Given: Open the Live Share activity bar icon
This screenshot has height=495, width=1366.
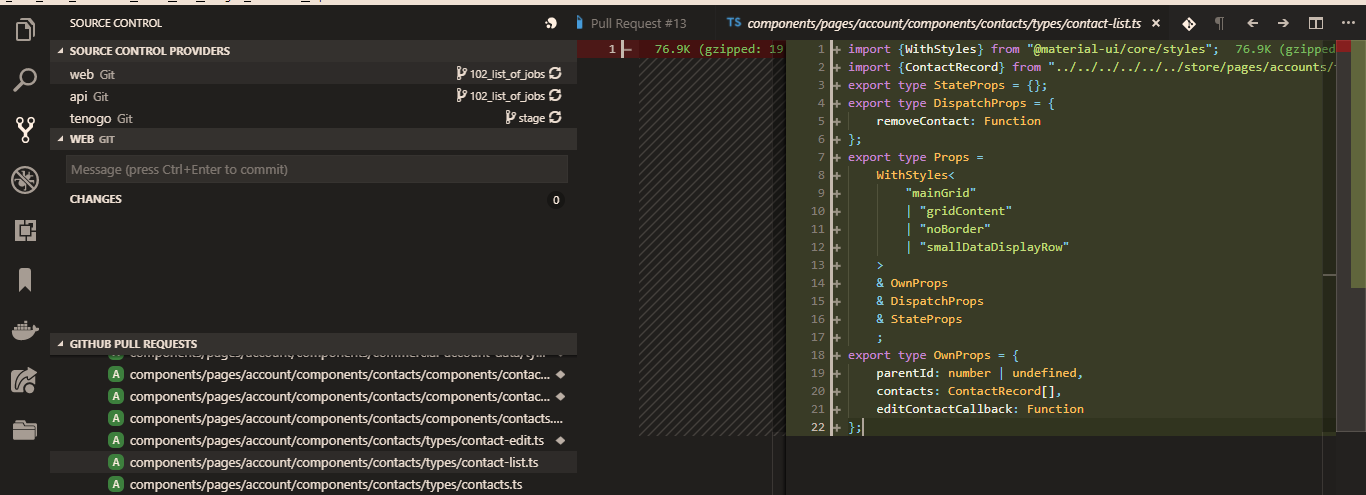Looking at the screenshot, I should point(25,380).
